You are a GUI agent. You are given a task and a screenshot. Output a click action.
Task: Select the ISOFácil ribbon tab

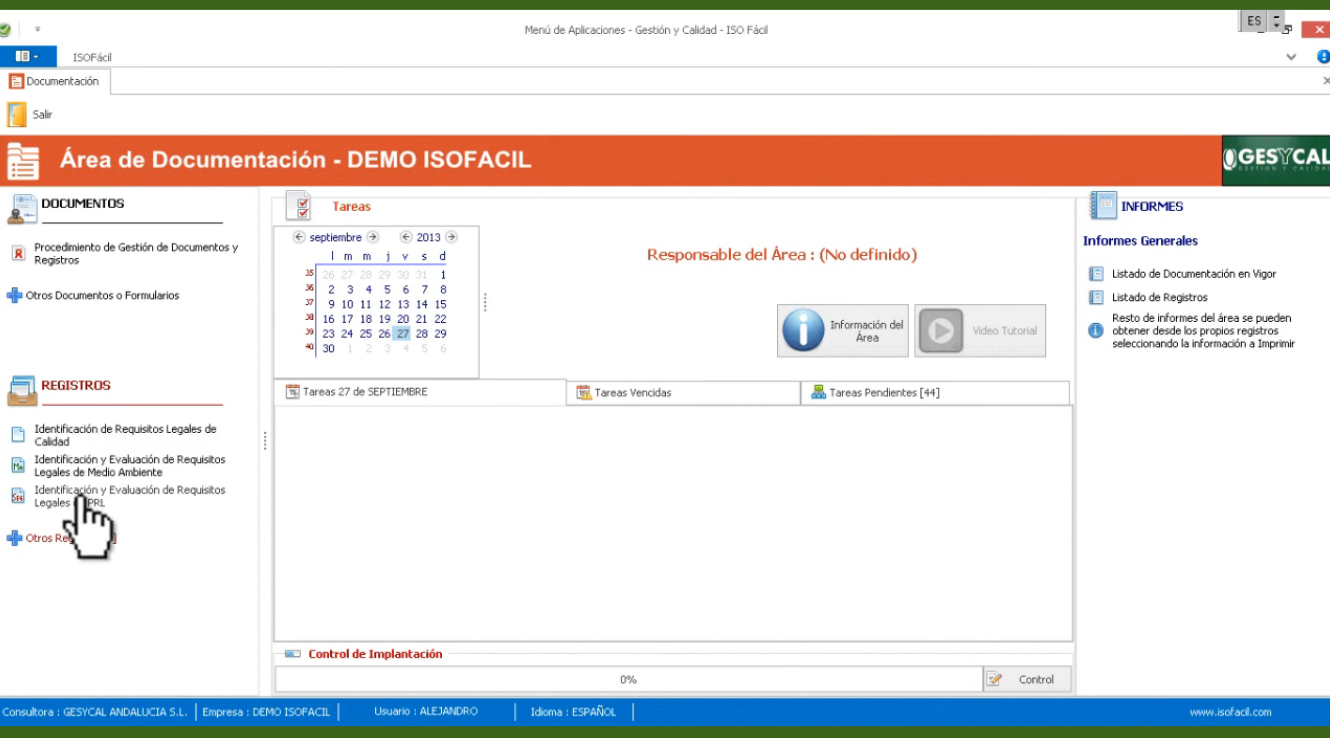click(92, 58)
